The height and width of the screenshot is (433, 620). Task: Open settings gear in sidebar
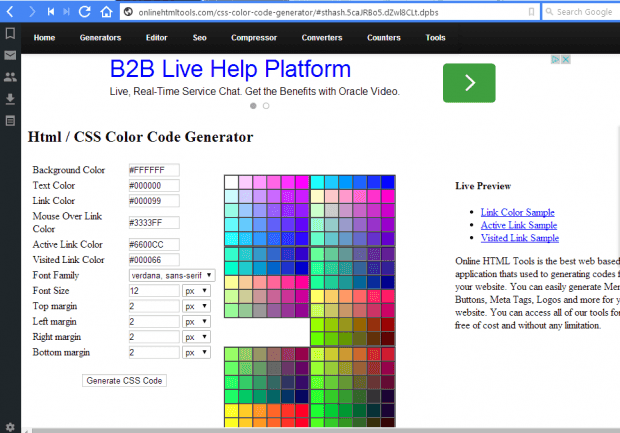(x=10, y=427)
